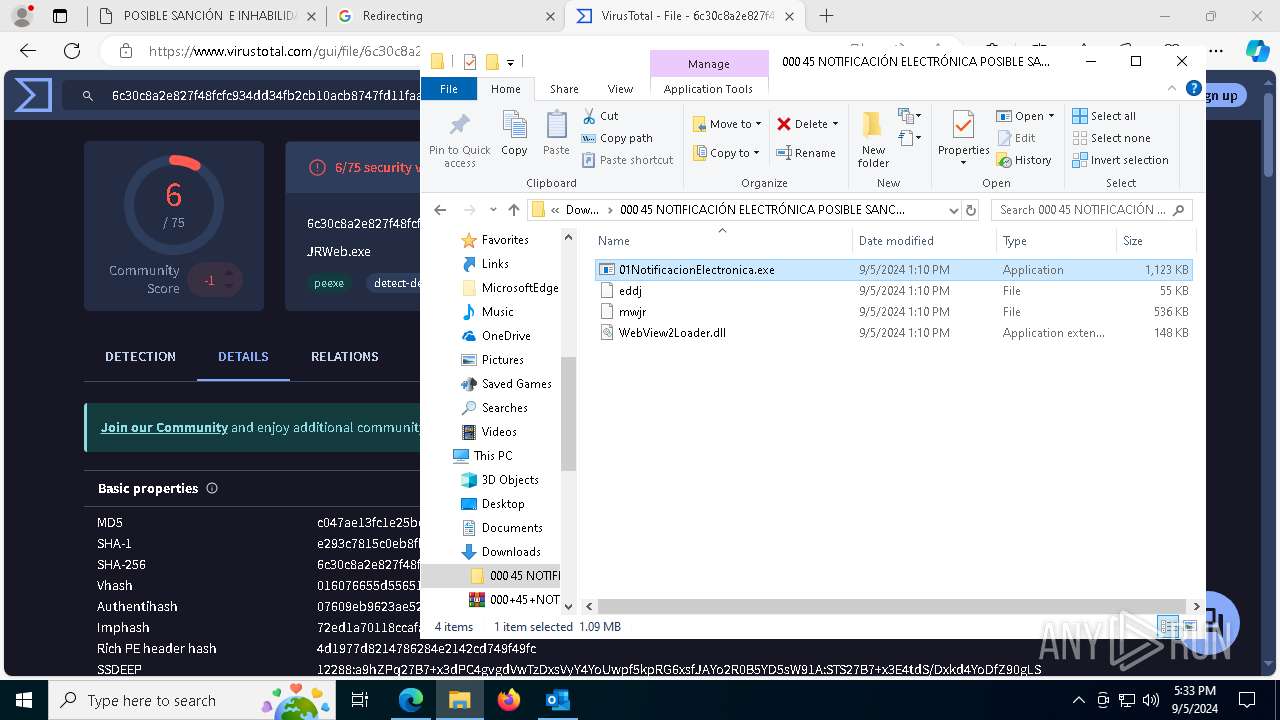Open Properties in the ribbon

(963, 139)
